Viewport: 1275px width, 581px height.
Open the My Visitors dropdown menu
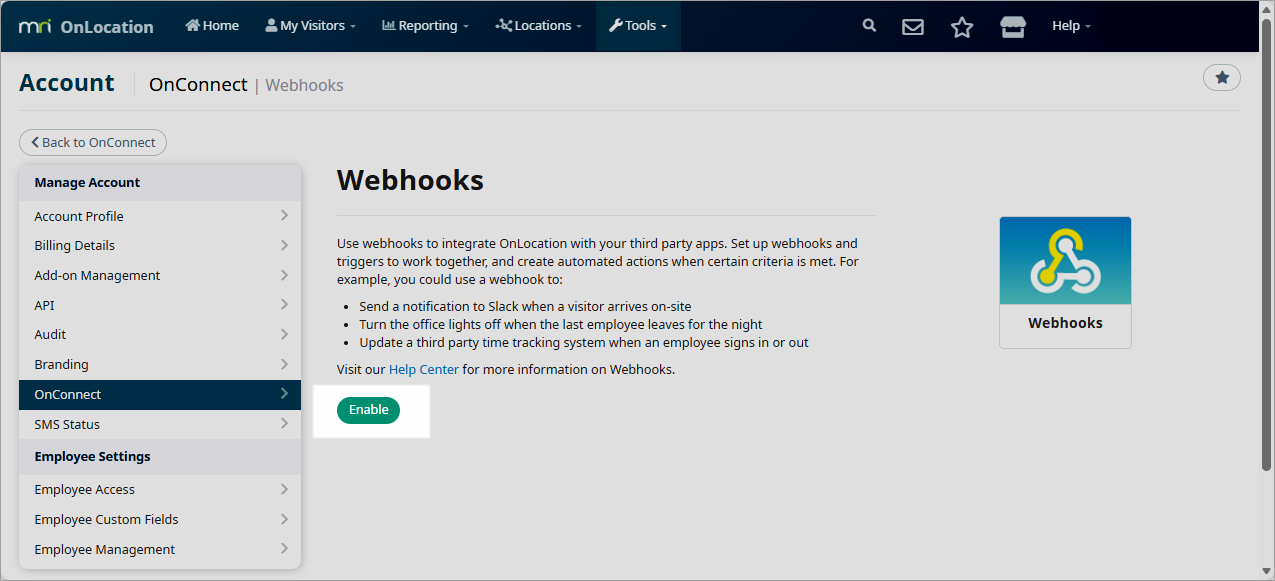pyautogui.click(x=310, y=26)
